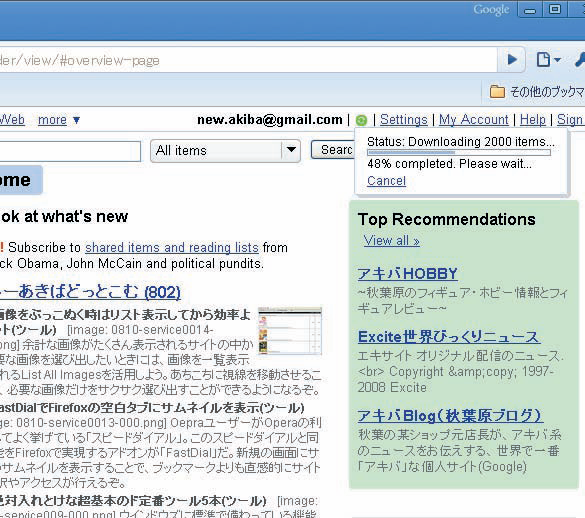Click the download progress bar
585x518 pixels.
click(459, 152)
